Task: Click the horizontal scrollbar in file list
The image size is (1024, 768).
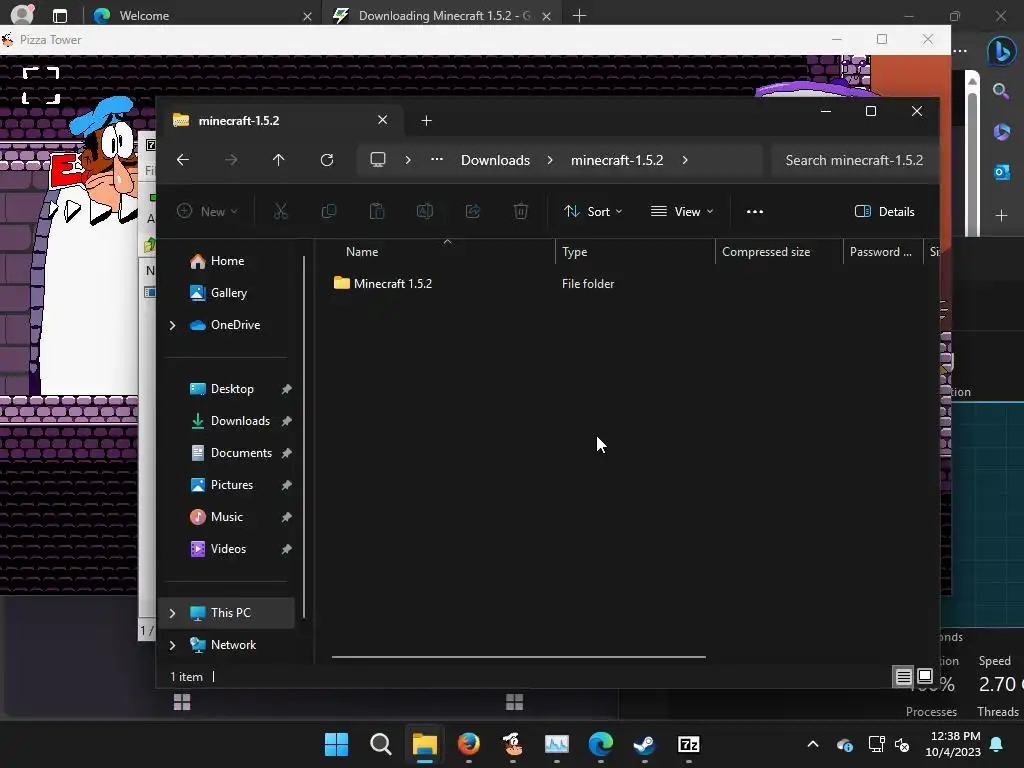Action: pyautogui.click(x=519, y=657)
